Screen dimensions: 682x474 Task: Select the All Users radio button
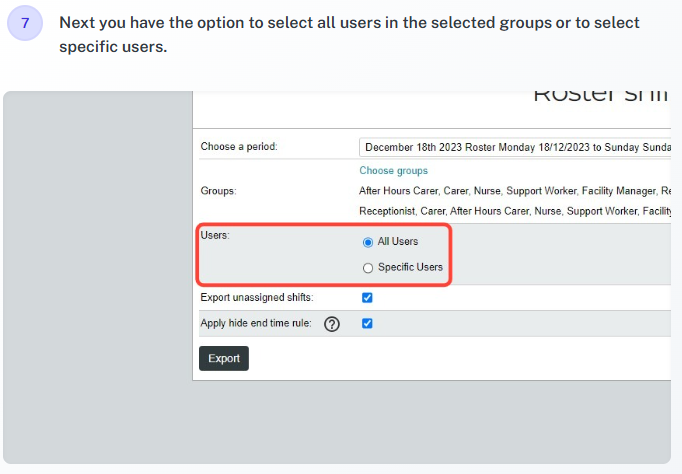coord(368,242)
